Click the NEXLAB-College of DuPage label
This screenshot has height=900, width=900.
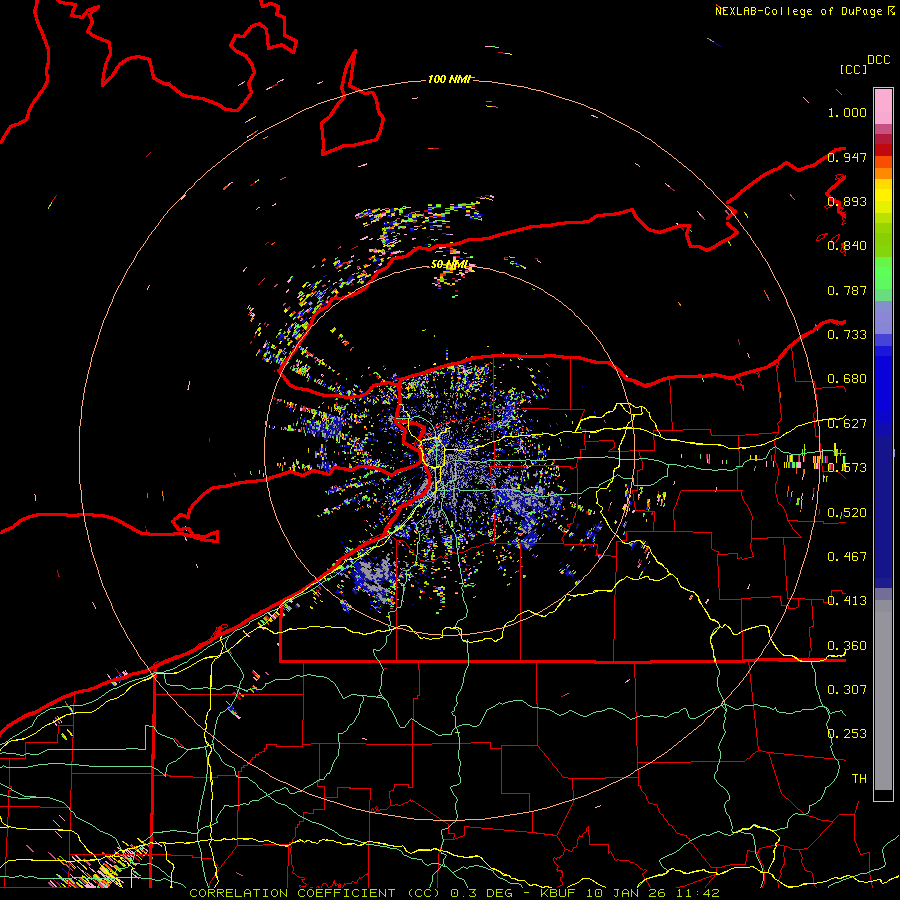pyautogui.click(x=798, y=11)
